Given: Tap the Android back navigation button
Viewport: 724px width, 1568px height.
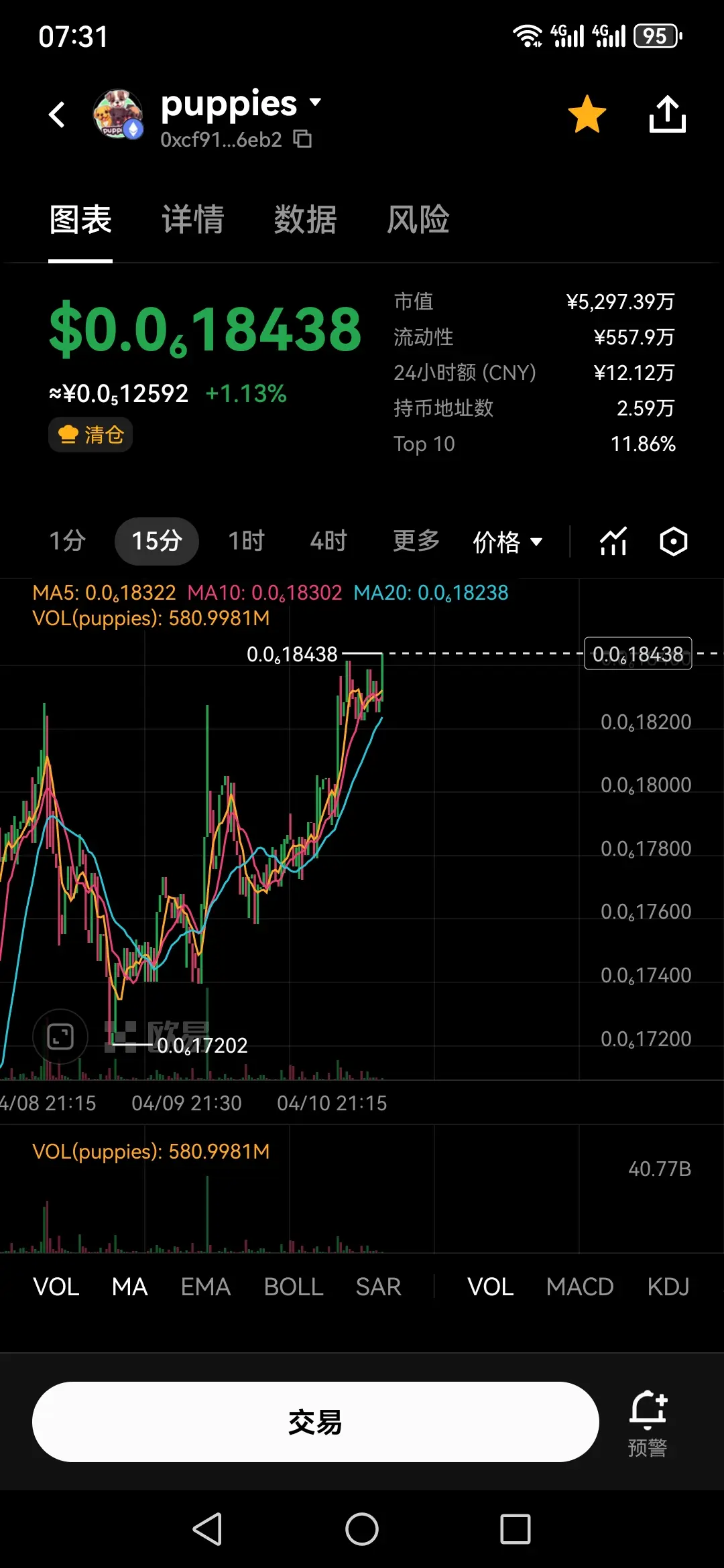Looking at the screenshot, I should tap(207, 1529).
